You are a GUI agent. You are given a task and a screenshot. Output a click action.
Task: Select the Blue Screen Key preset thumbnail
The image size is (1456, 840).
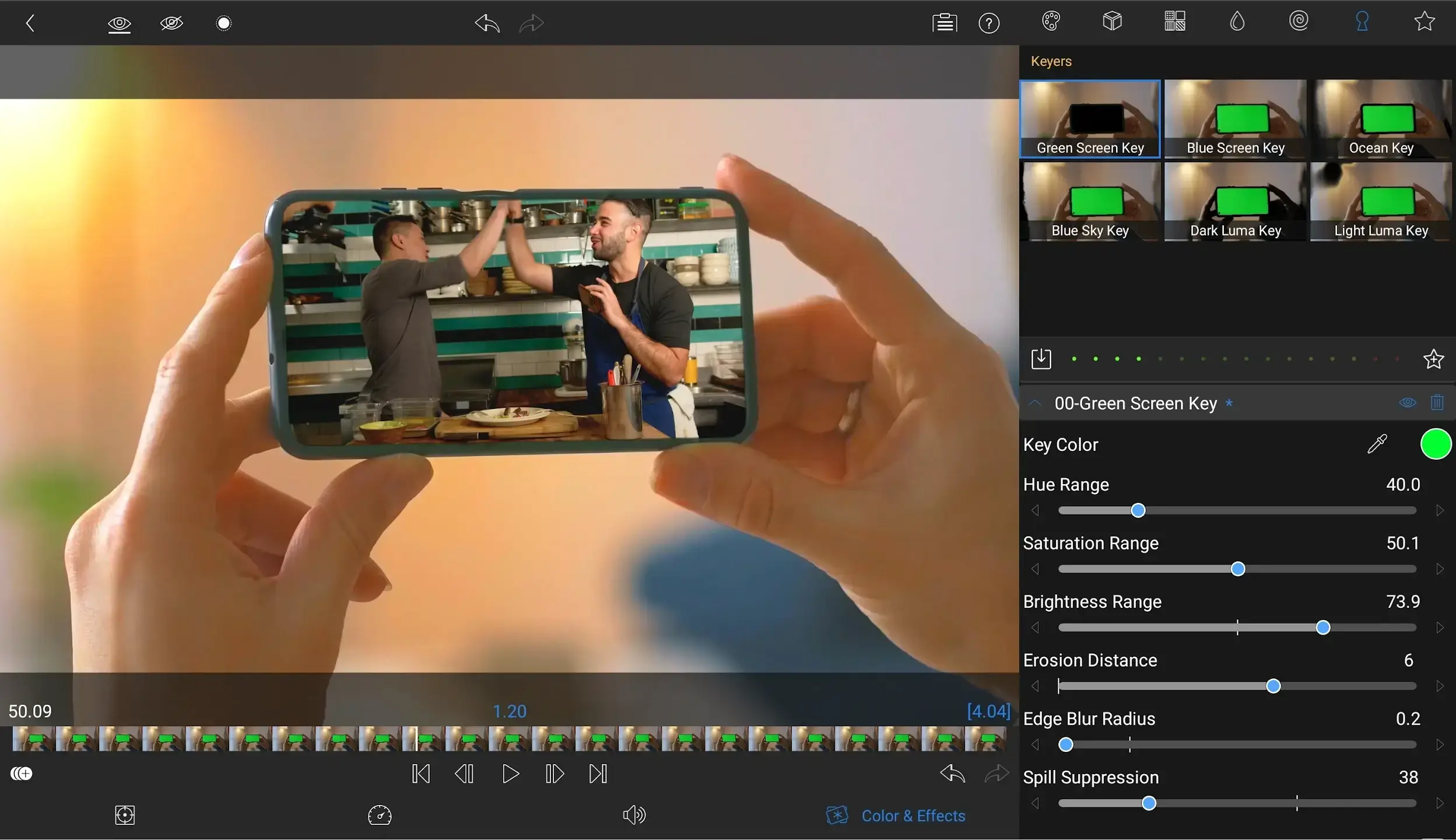[1234, 119]
